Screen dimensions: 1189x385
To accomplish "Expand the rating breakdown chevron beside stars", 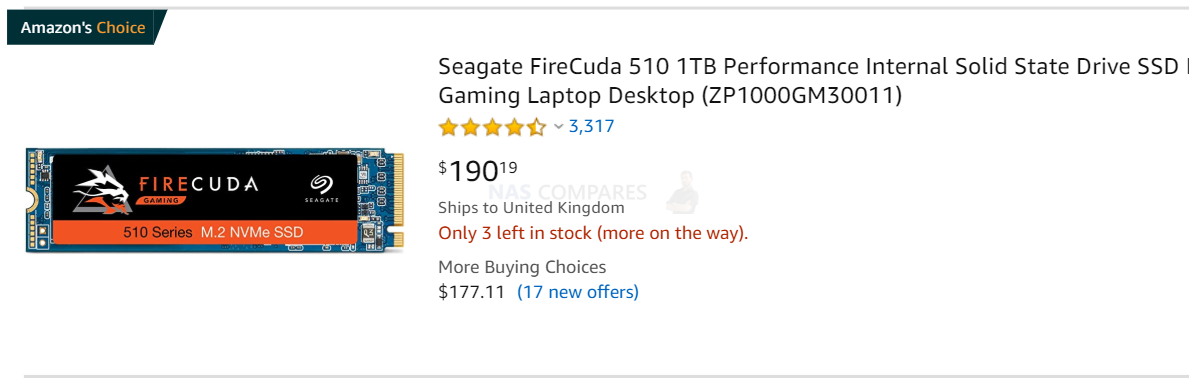I will coord(559,127).
